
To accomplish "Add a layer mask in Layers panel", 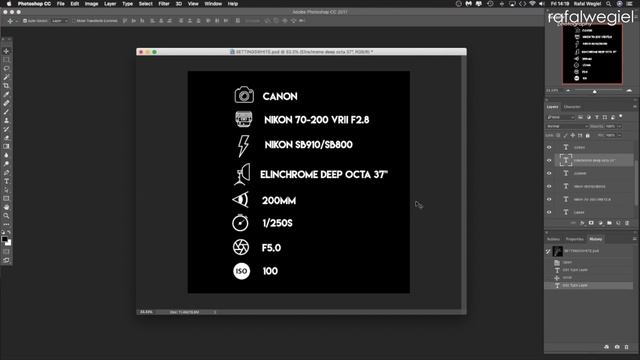I will coord(591,223).
